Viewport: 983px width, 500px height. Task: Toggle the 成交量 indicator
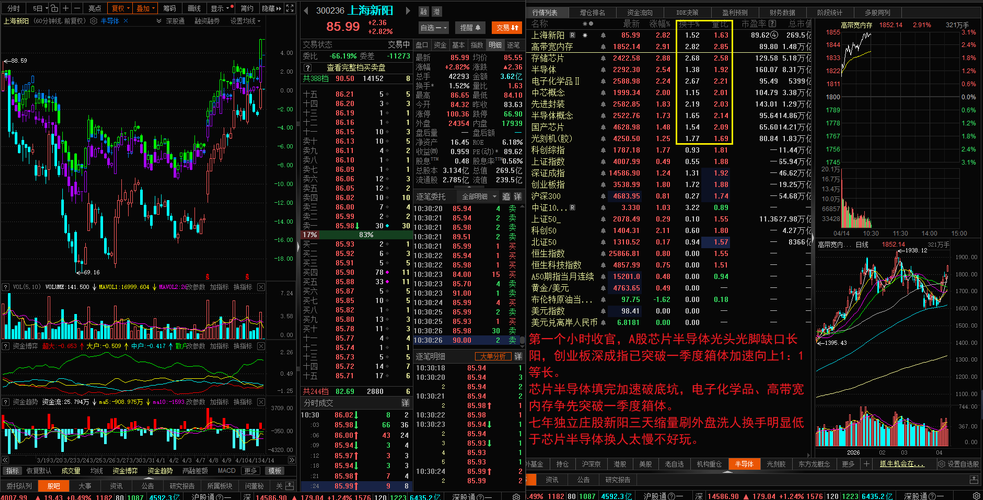click(71, 471)
